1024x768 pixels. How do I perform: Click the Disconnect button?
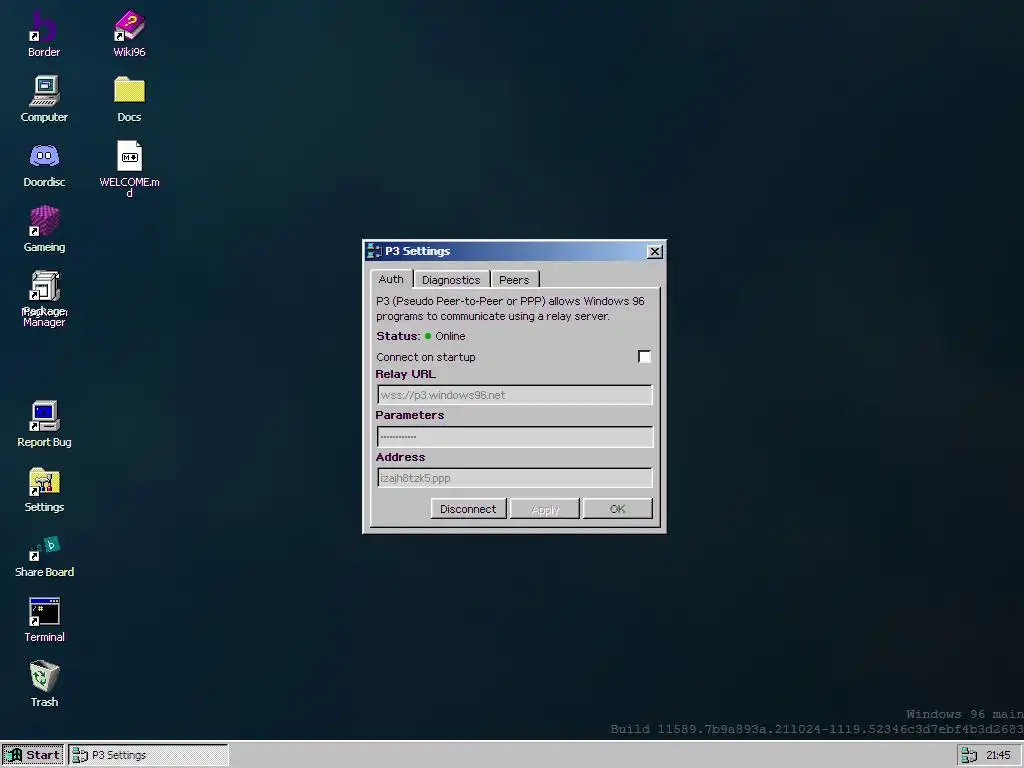(x=468, y=509)
